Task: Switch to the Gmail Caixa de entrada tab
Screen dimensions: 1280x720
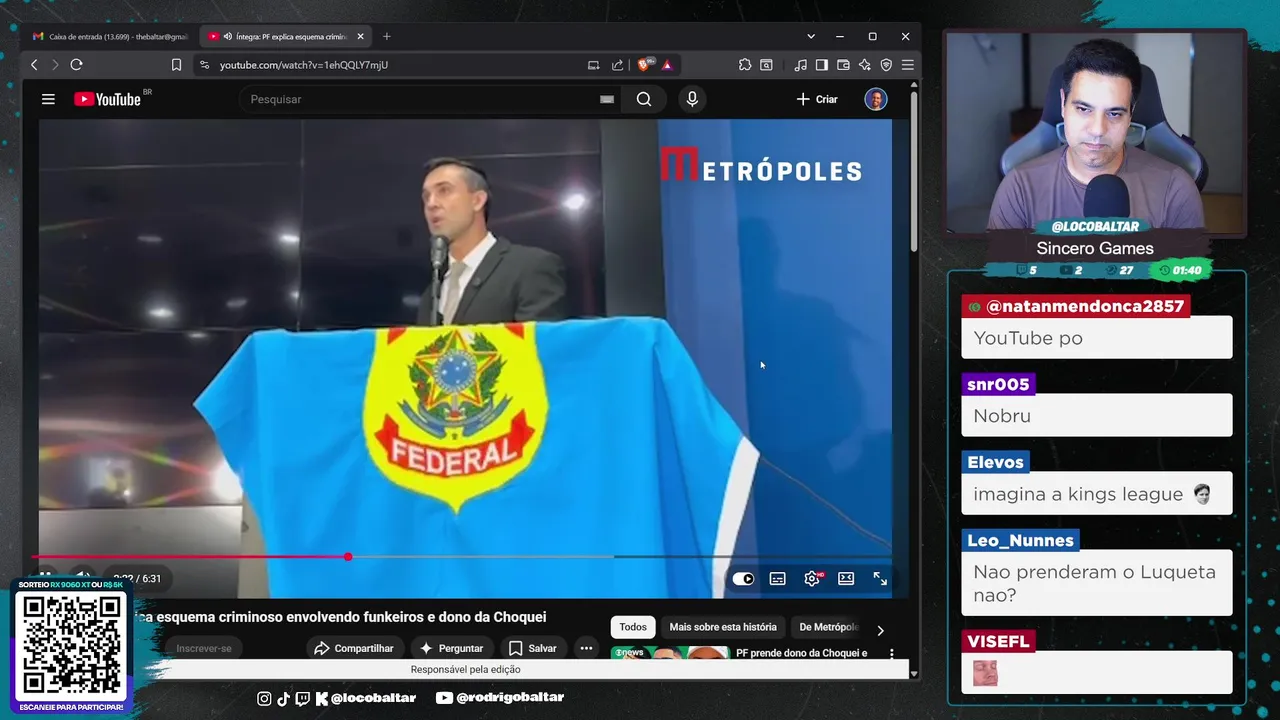Action: pos(110,36)
